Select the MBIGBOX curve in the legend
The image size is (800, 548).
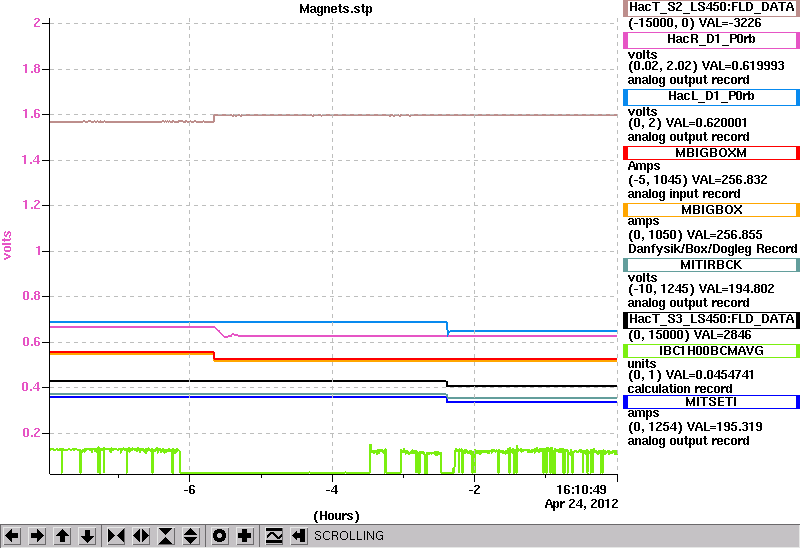[x=711, y=210]
